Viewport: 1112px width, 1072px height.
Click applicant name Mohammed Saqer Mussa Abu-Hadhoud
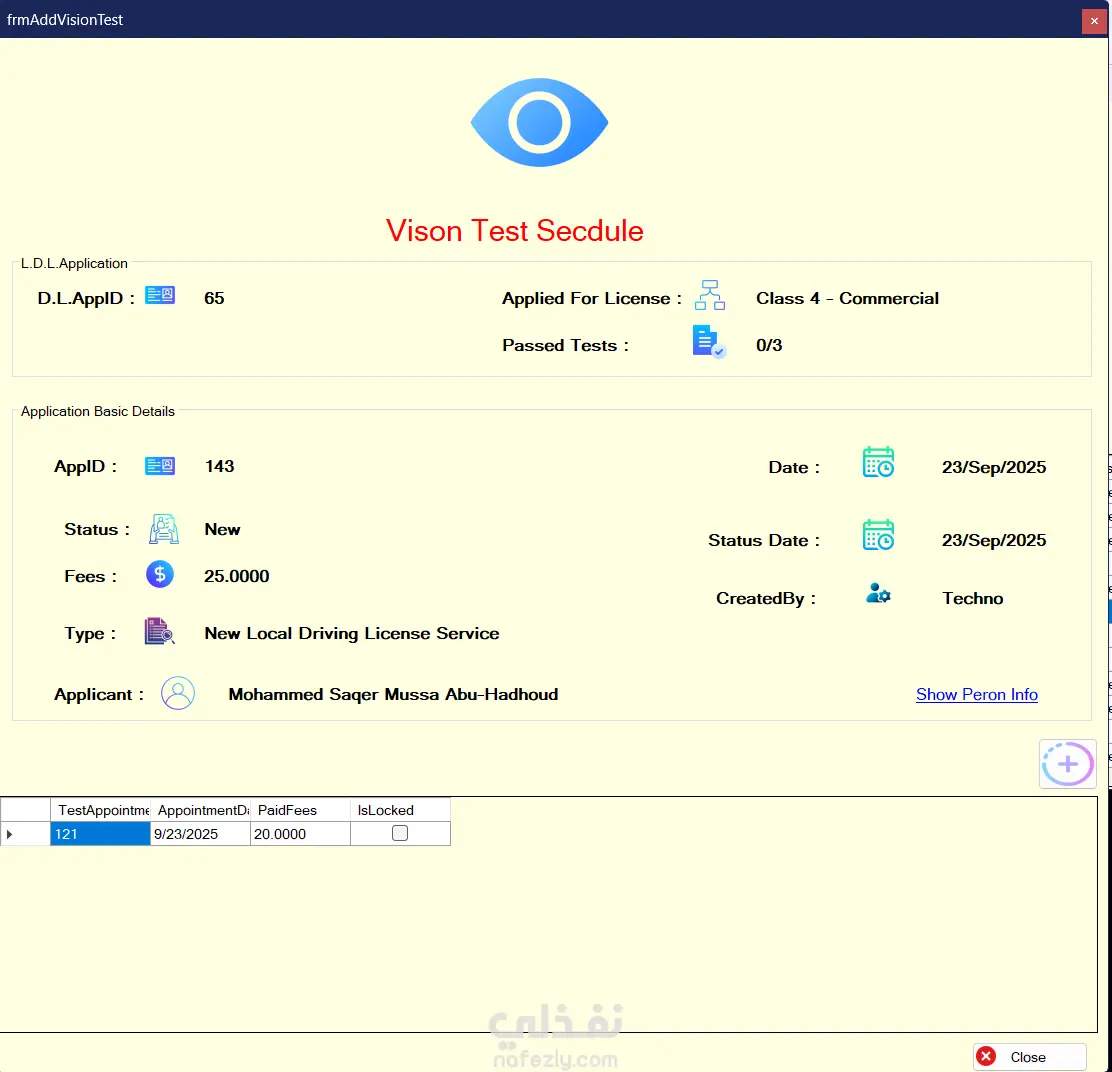coord(393,694)
